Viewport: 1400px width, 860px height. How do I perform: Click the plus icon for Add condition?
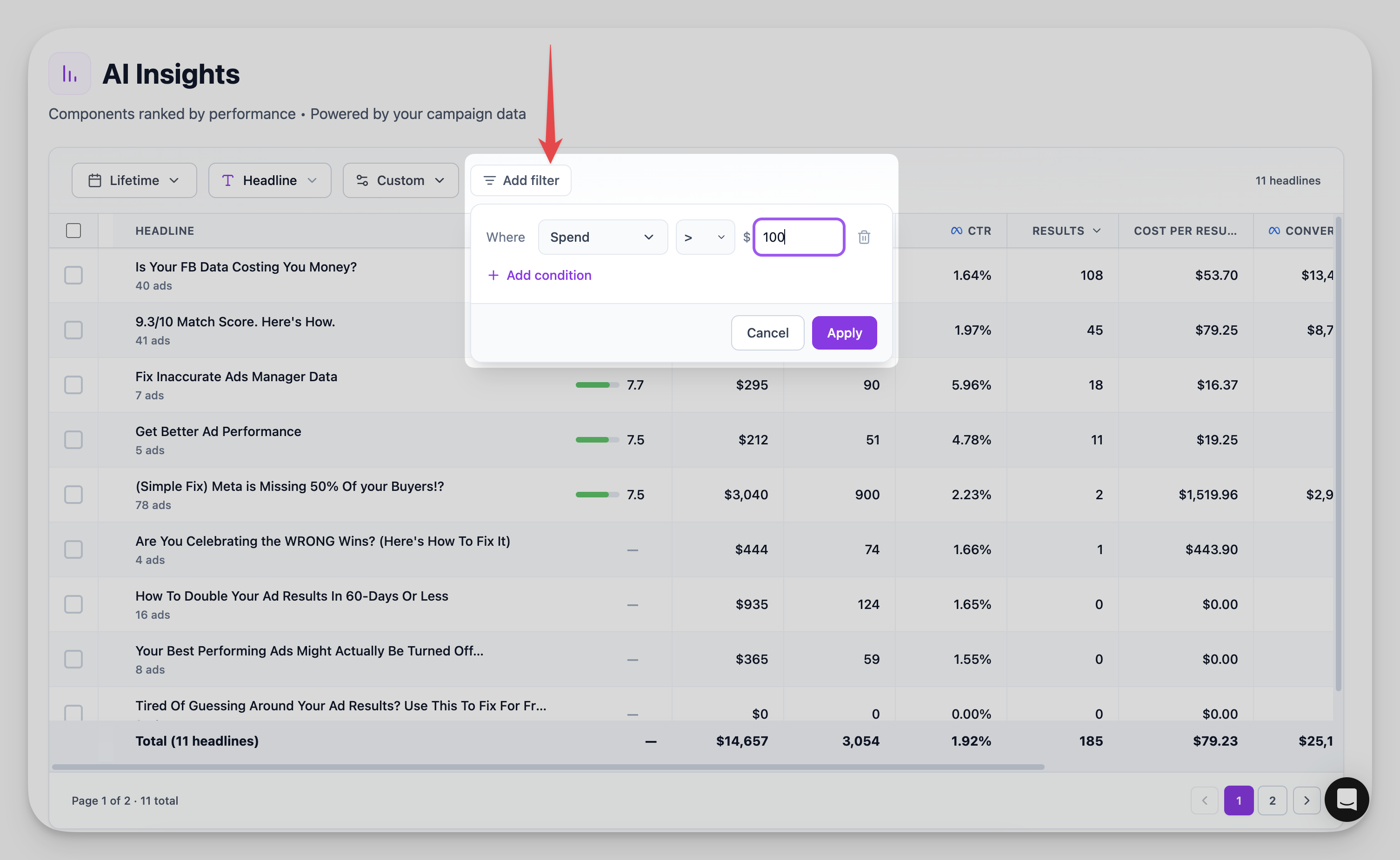(x=493, y=275)
